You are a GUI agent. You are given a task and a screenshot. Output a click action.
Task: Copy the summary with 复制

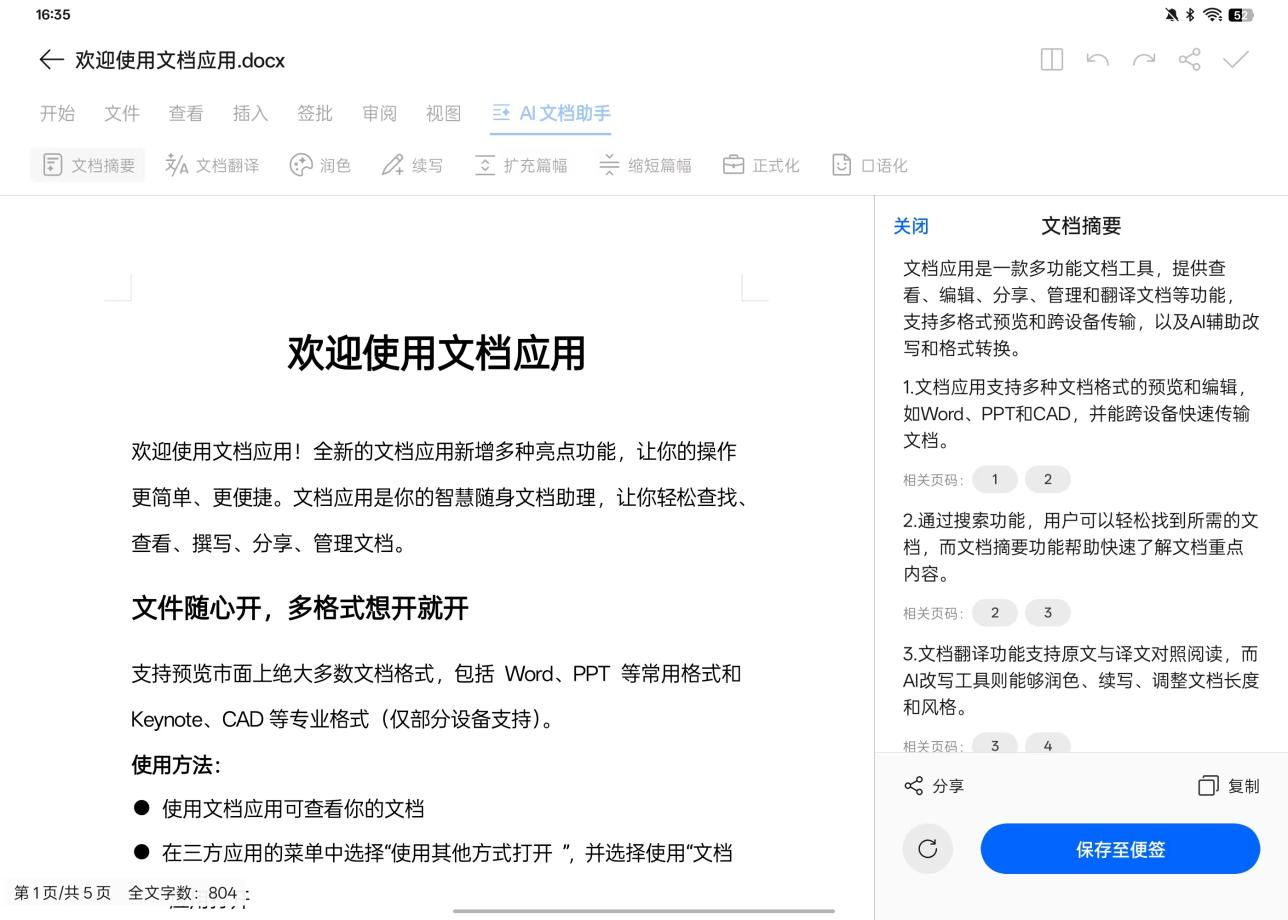1229,786
